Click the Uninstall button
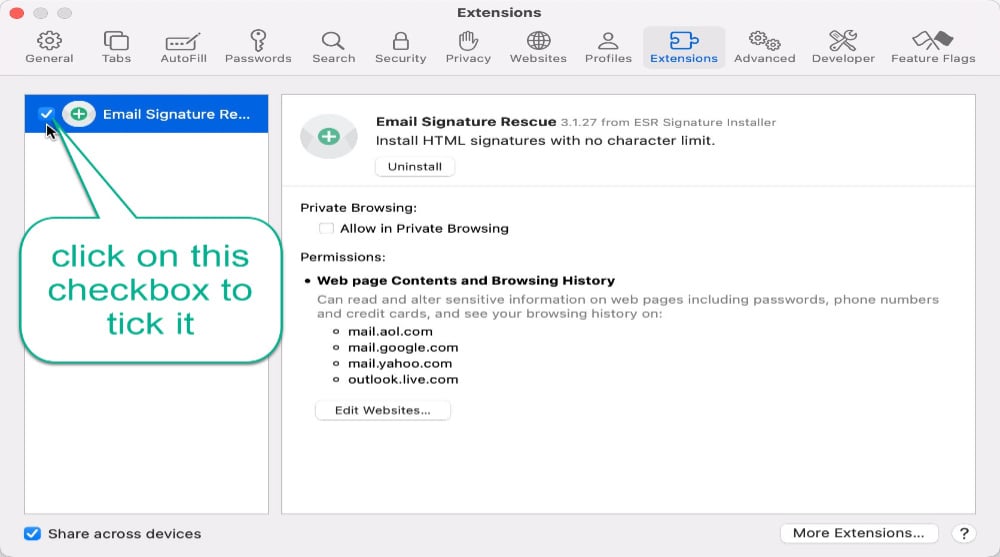Image resolution: width=1000 pixels, height=557 pixels. tap(415, 167)
